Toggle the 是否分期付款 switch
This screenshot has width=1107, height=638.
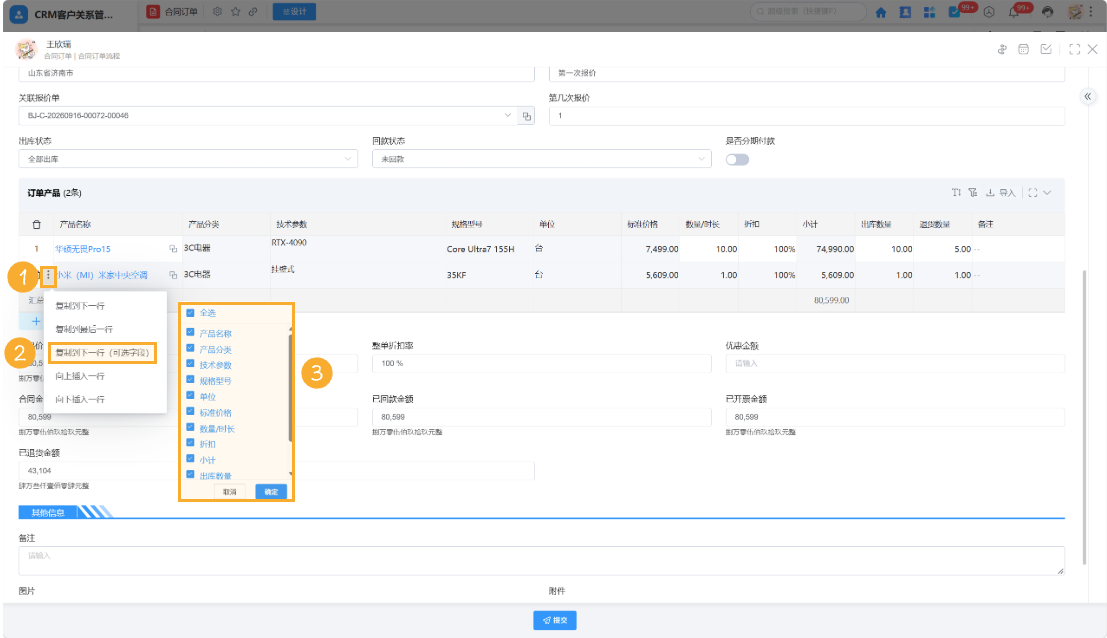point(737,160)
